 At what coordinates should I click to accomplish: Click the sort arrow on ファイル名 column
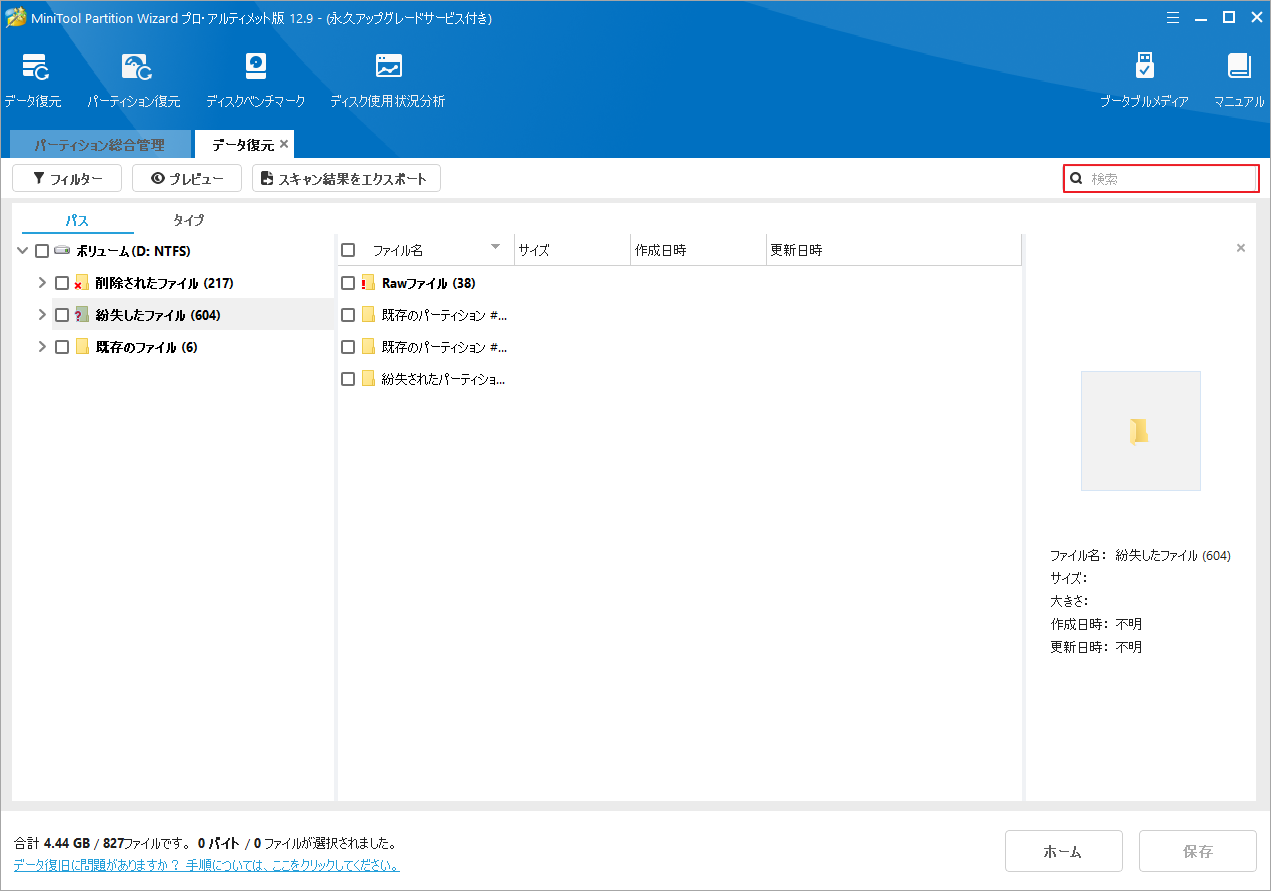pyautogui.click(x=495, y=247)
